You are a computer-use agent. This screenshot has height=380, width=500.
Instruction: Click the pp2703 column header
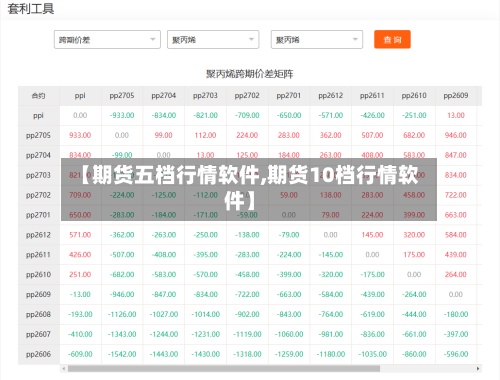(205, 96)
